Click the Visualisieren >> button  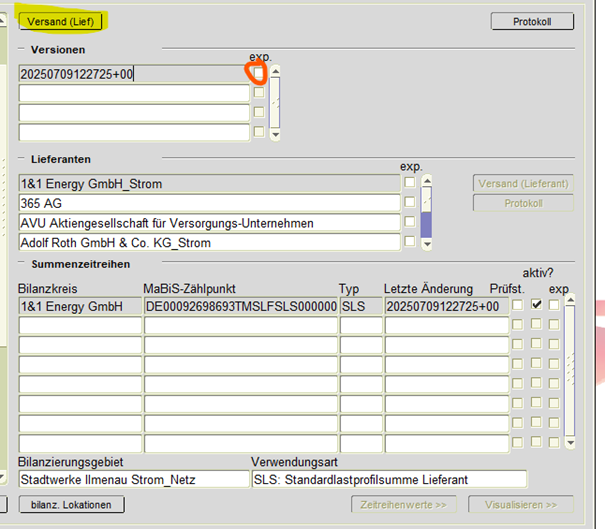(x=521, y=505)
